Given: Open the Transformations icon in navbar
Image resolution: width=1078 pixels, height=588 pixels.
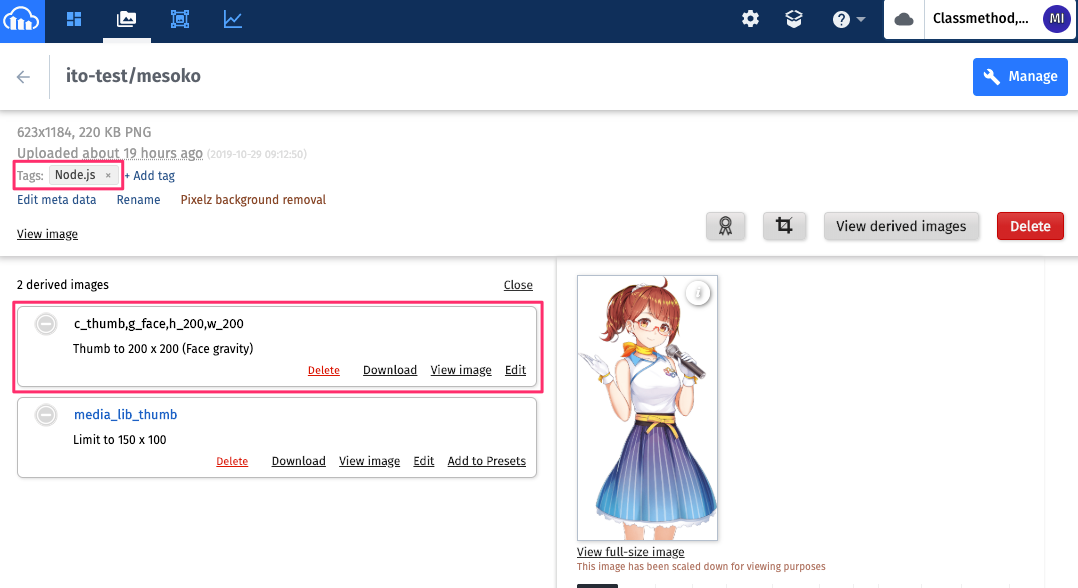Looking at the screenshot, I should pyautogui.click(x=180, y=19).
